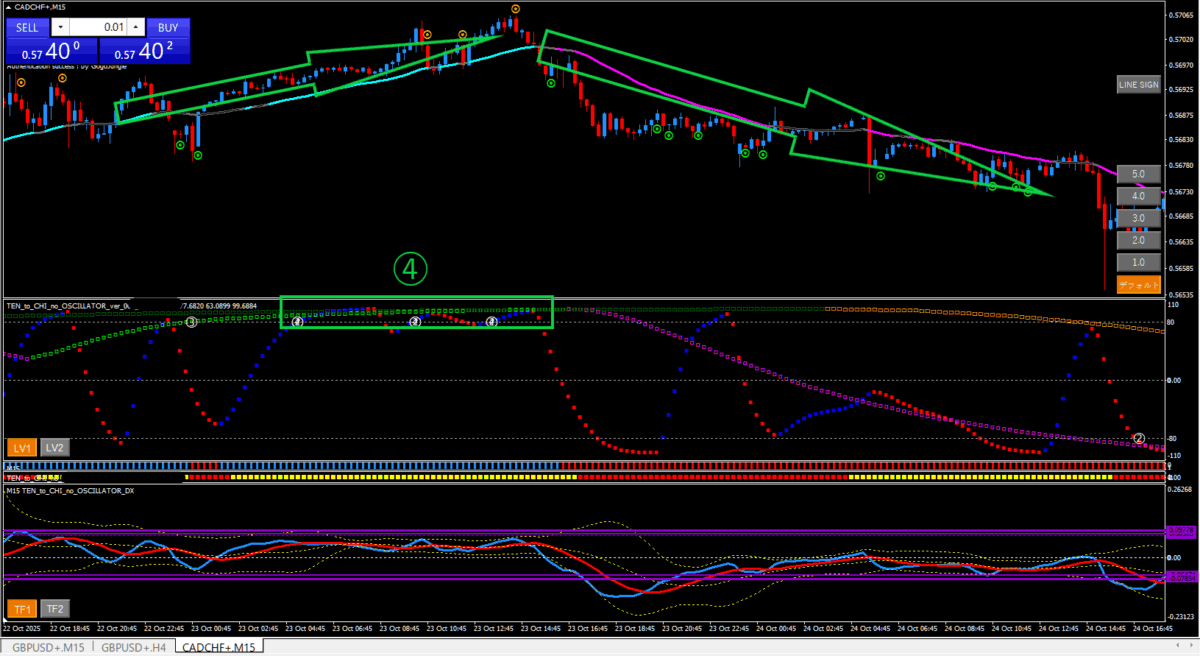The height and width of the screenshot is (656, 1200).
Task: Click the circled 3 marker in oscillator panel
Action: [191, 322]
